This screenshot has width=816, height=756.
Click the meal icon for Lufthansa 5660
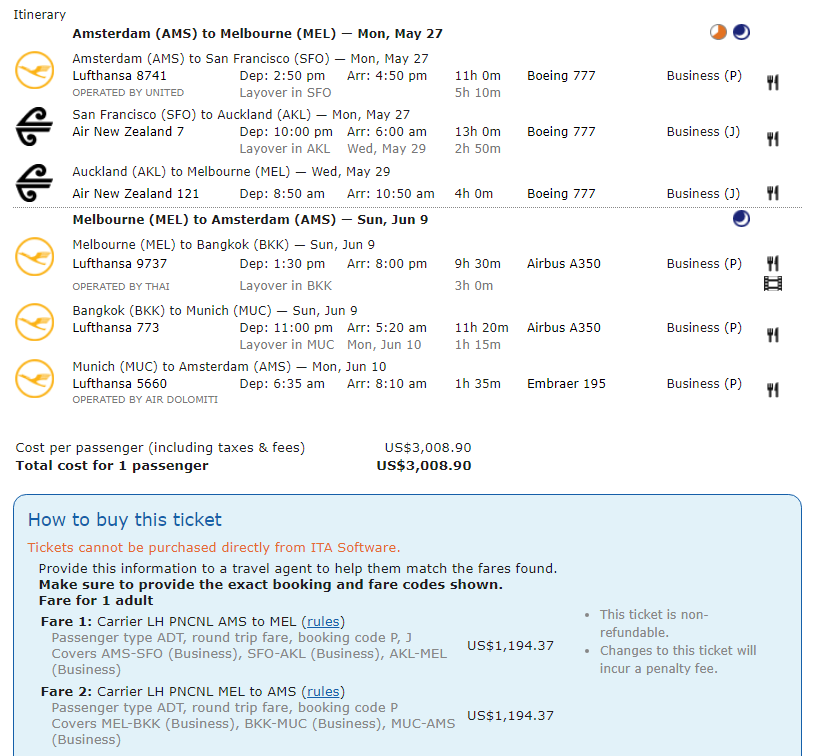(773, 390)
